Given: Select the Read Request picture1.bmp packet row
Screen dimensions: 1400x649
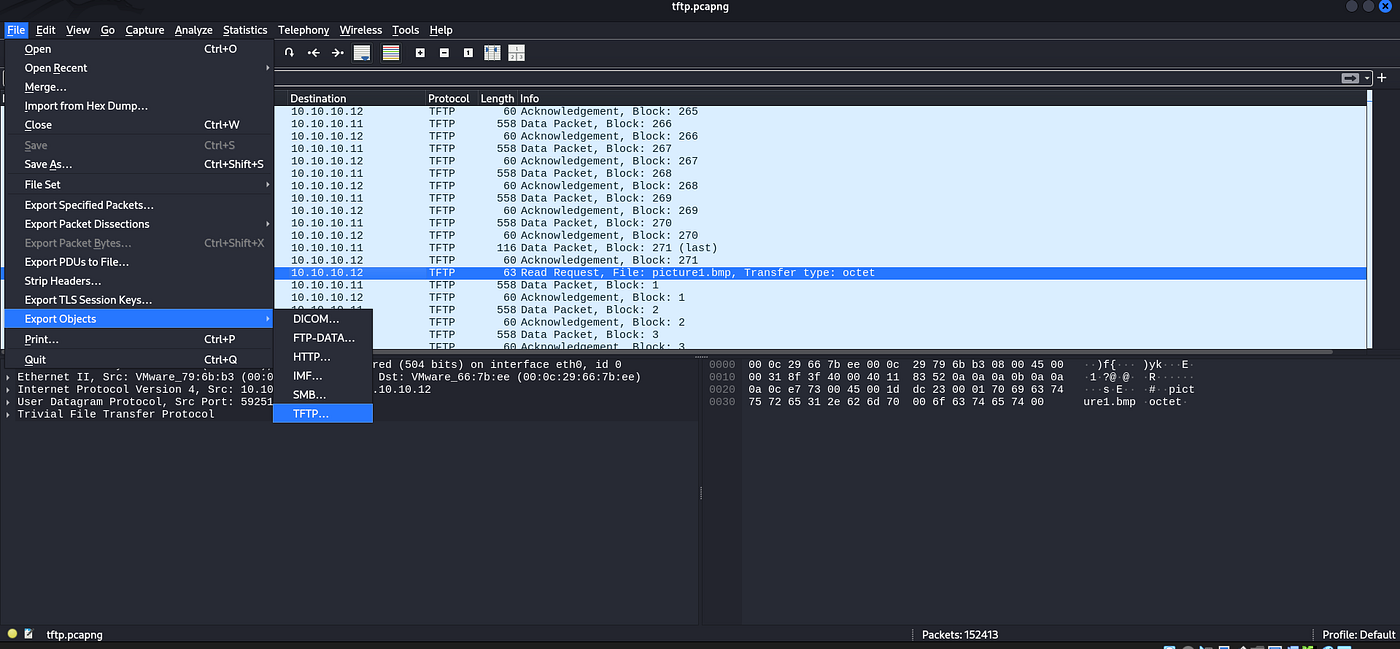Looking at the screenshot, I should point(818,273).
